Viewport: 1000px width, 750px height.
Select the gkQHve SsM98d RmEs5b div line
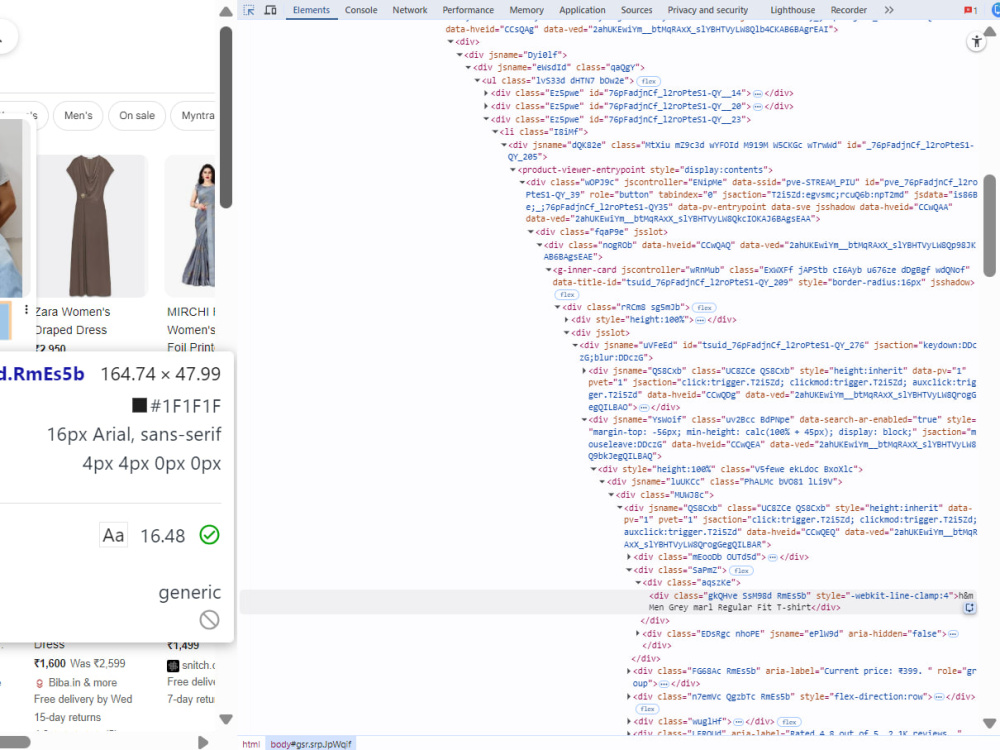click(606, 602)
